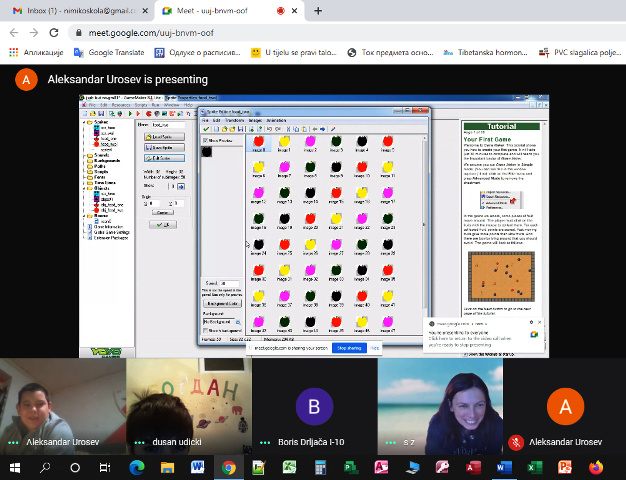Click the blue Stop sharing button
Image resolution: width=626 pixels, height=480 pixels.
click(x=349, y=348)
